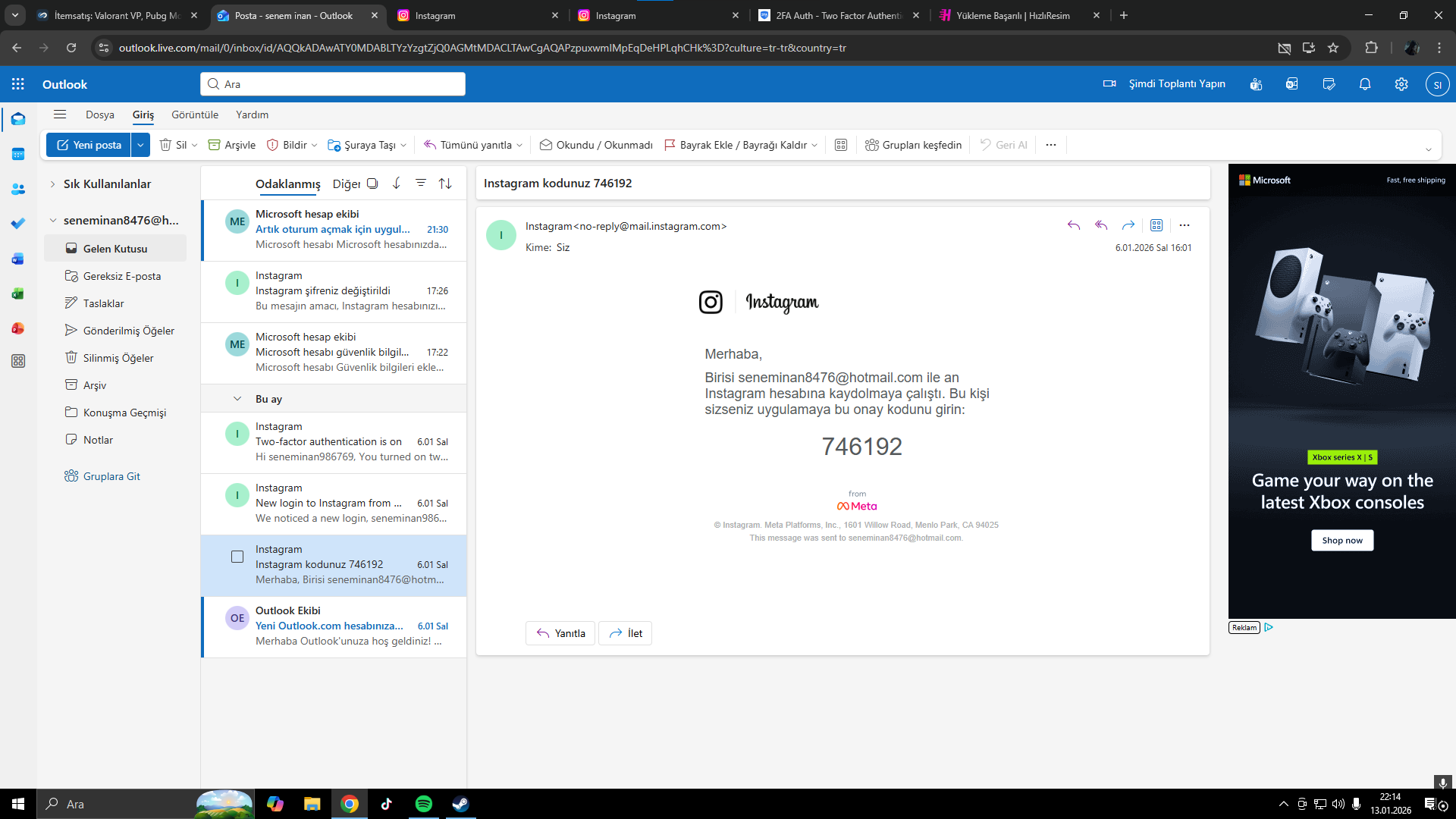Select the Odaklanmış inbox tab
The height and width of the screenshot is (819, 1456).
pyautogui.click(x=288, y=184)
